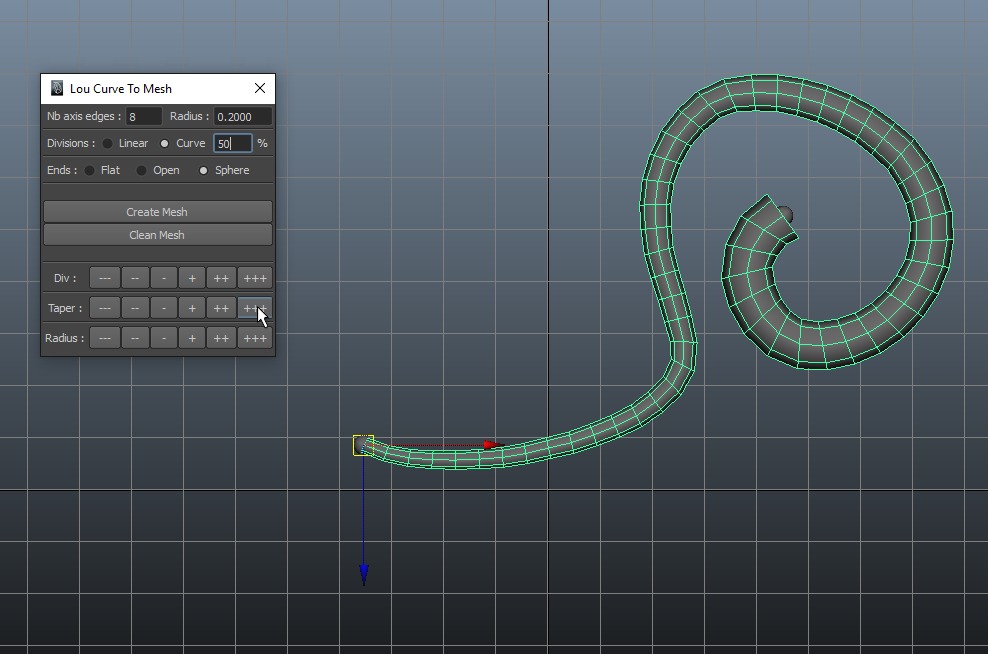Choose Flat ends option
Screen dimensions: 988x654
click(90, 170)
